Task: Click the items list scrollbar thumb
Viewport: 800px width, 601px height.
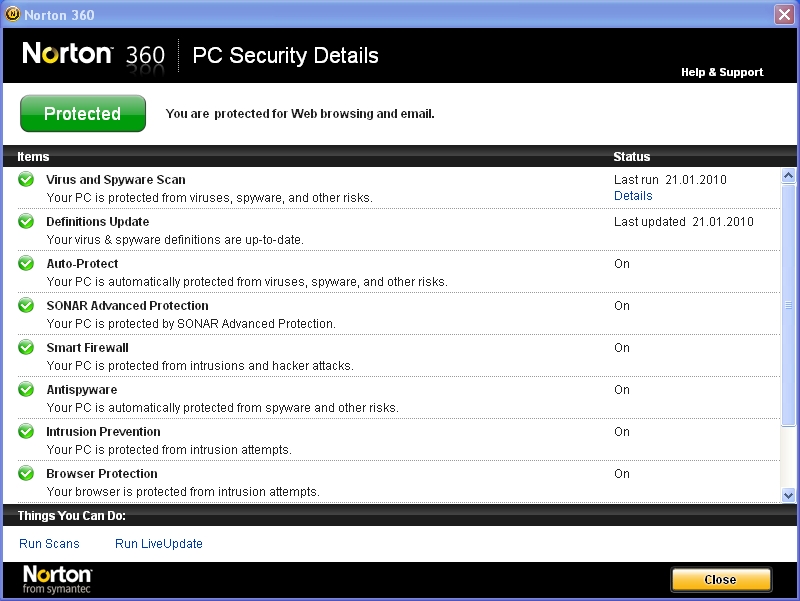Action: pos(788,305)
